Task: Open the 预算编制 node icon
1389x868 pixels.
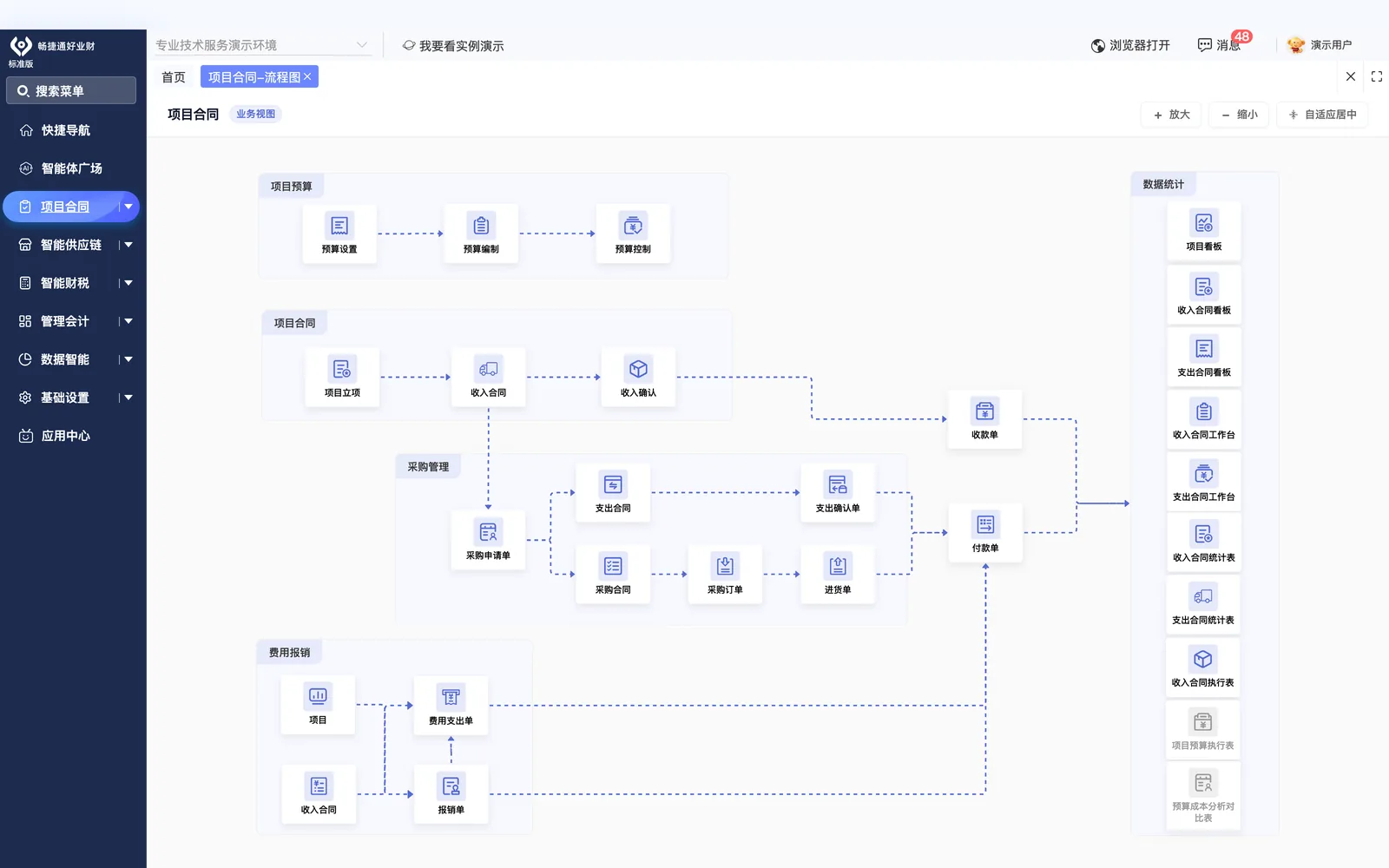Action: [481, 227]
